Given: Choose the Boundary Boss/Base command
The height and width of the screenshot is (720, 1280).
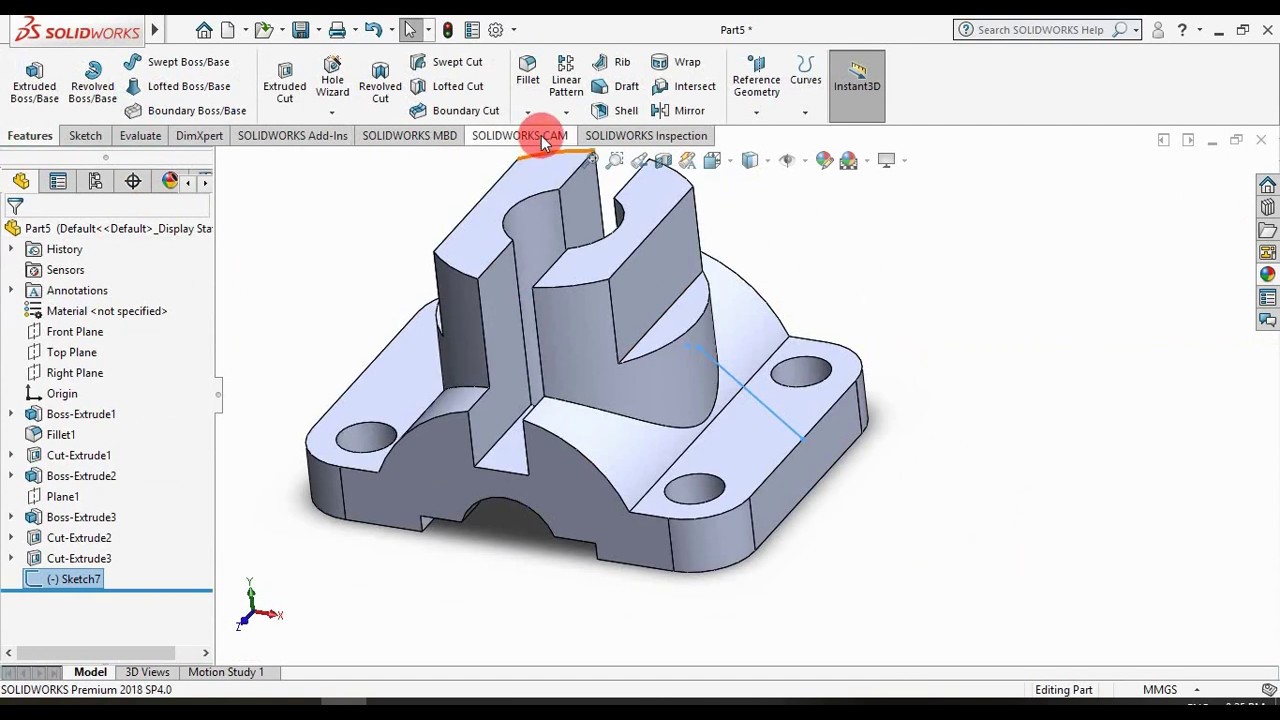Looking at the screenshot, I should click(186, 111).
